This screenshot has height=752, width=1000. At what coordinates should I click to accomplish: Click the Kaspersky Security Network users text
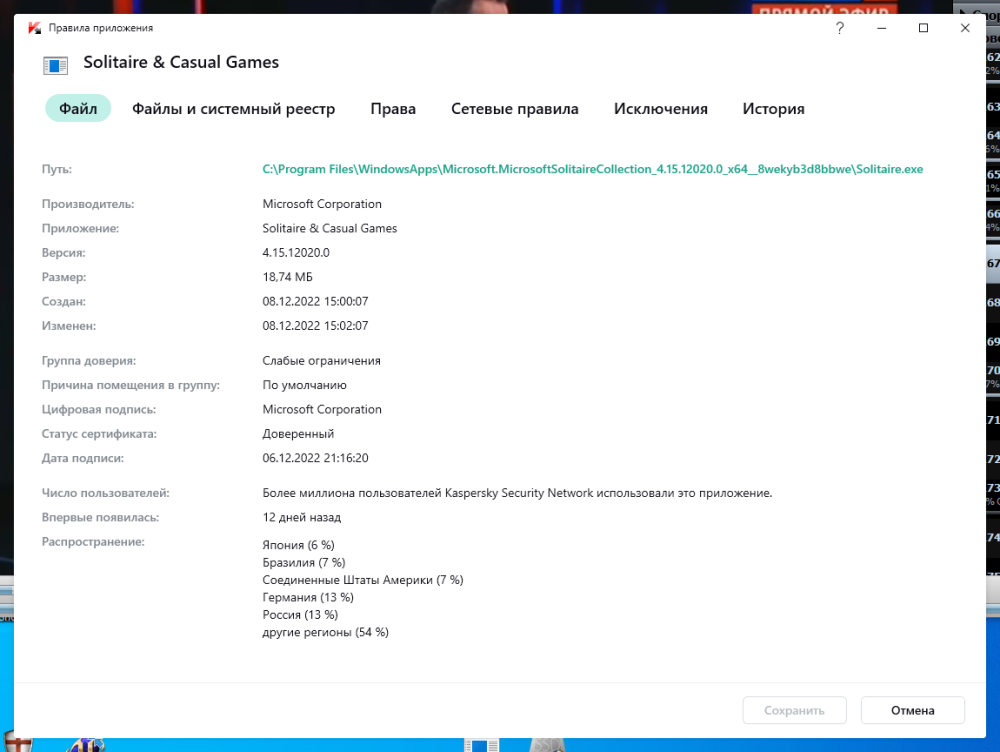[x=517, y=493]
